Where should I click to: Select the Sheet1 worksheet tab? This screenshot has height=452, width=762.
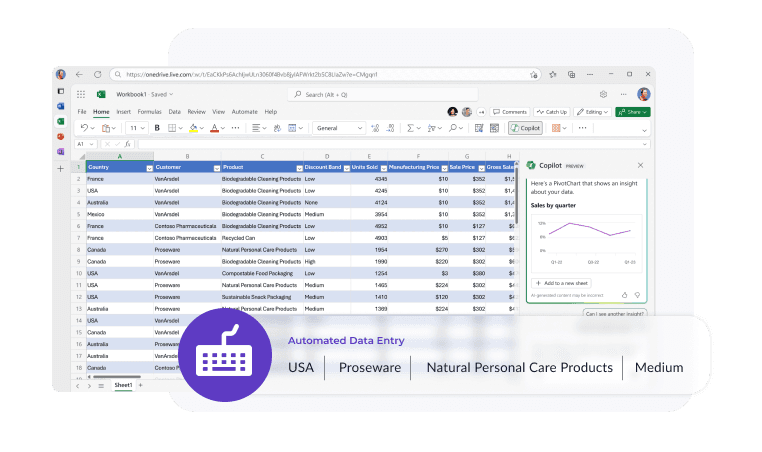pyautogui.click(x=123, y=385)
